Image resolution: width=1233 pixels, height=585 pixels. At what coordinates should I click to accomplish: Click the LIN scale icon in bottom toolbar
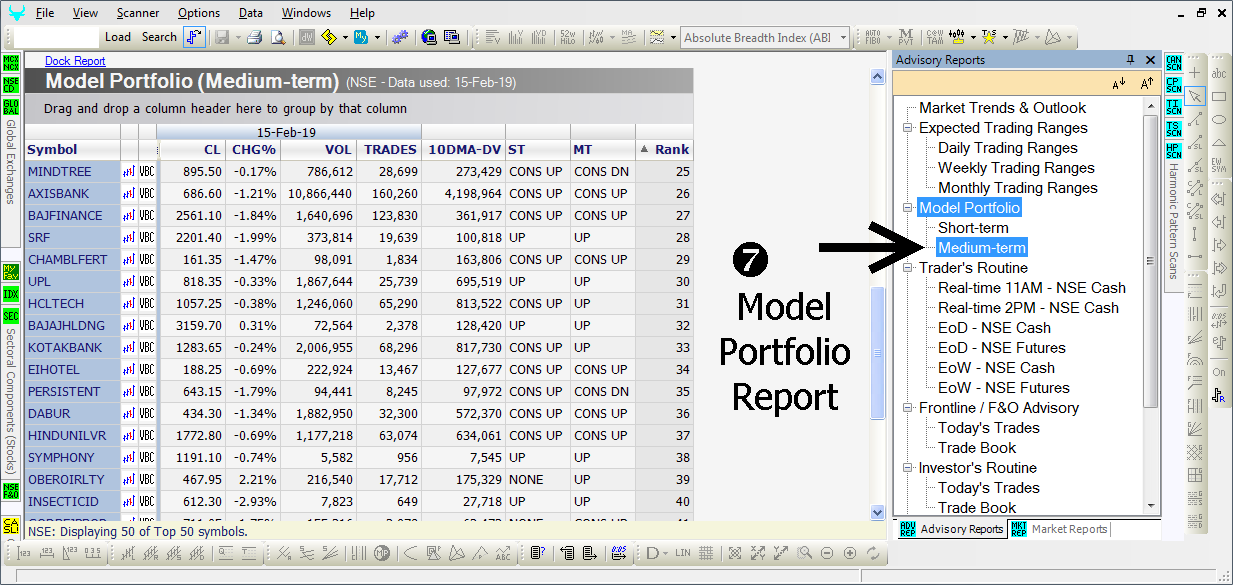[x=683, y=553]
